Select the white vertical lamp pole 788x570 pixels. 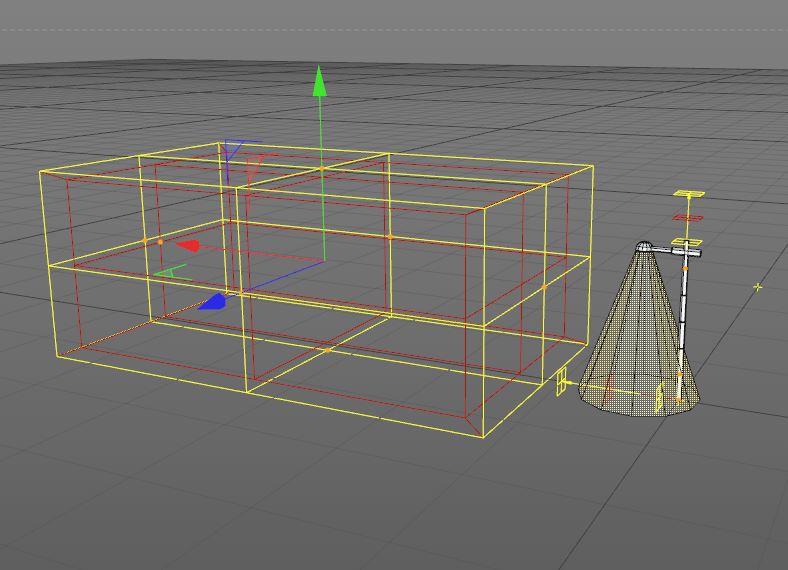pos(684,320)
